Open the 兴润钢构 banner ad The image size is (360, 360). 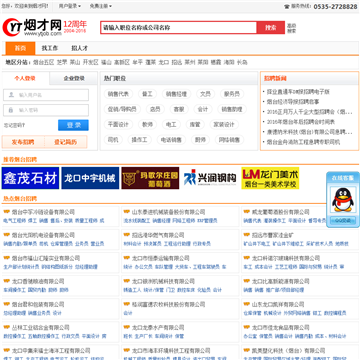coord(210,178)
